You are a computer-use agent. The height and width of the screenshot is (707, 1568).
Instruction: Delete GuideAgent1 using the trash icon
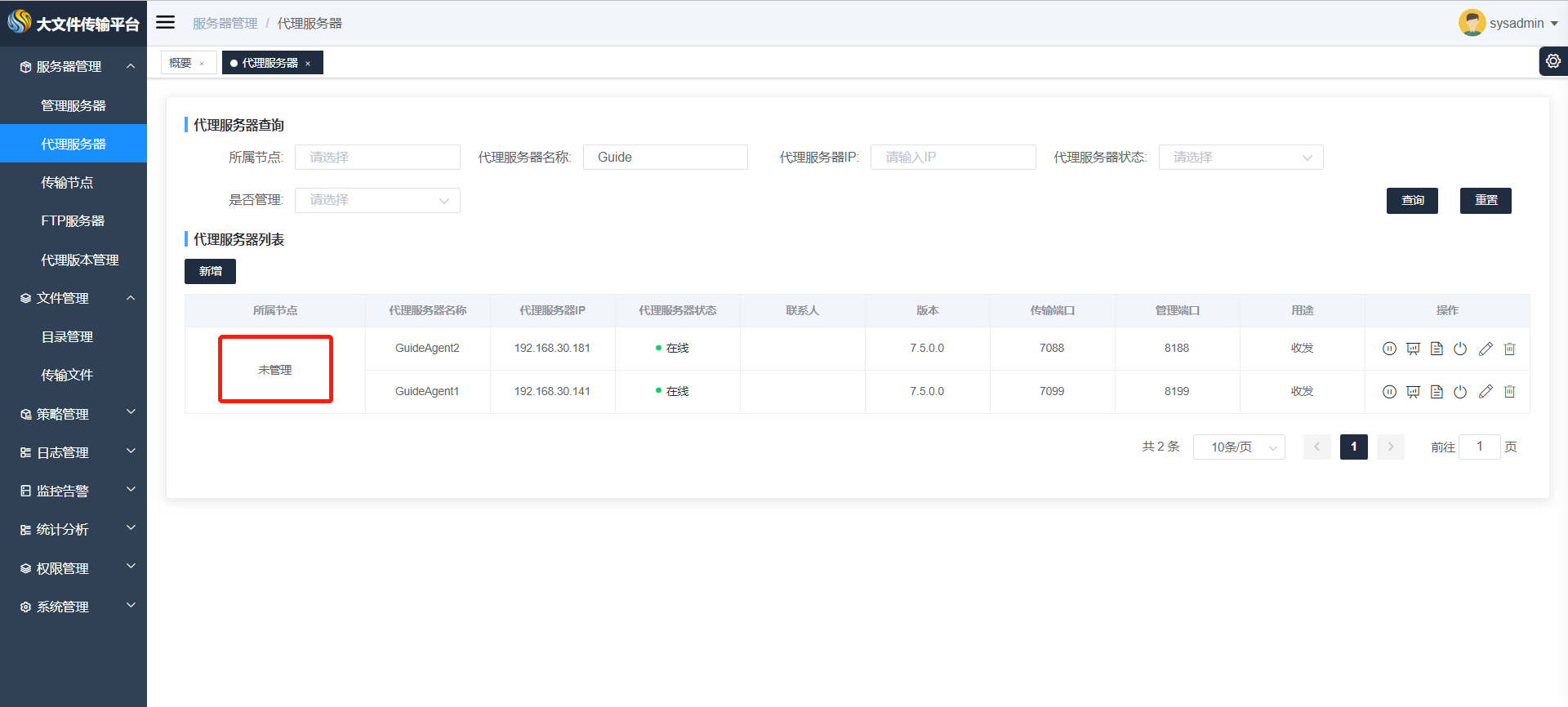click(1509, 392)
